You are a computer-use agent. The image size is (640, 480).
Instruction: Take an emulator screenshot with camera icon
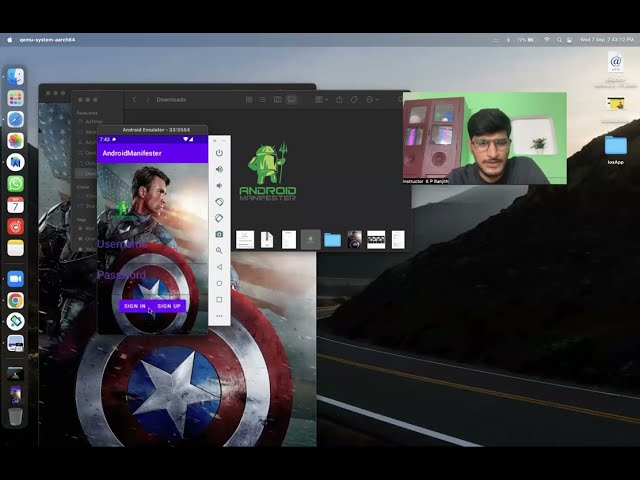click(219, 234)
